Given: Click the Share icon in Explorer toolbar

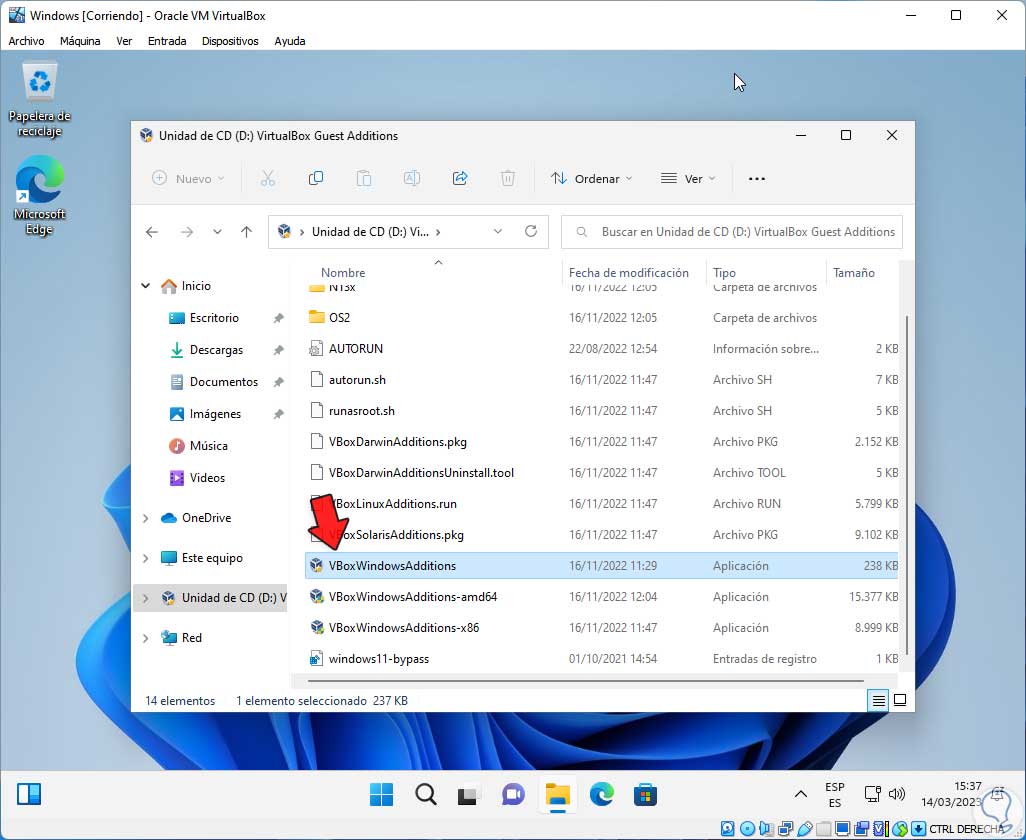Looking at the screenshot, I should (x=460, y=178).
